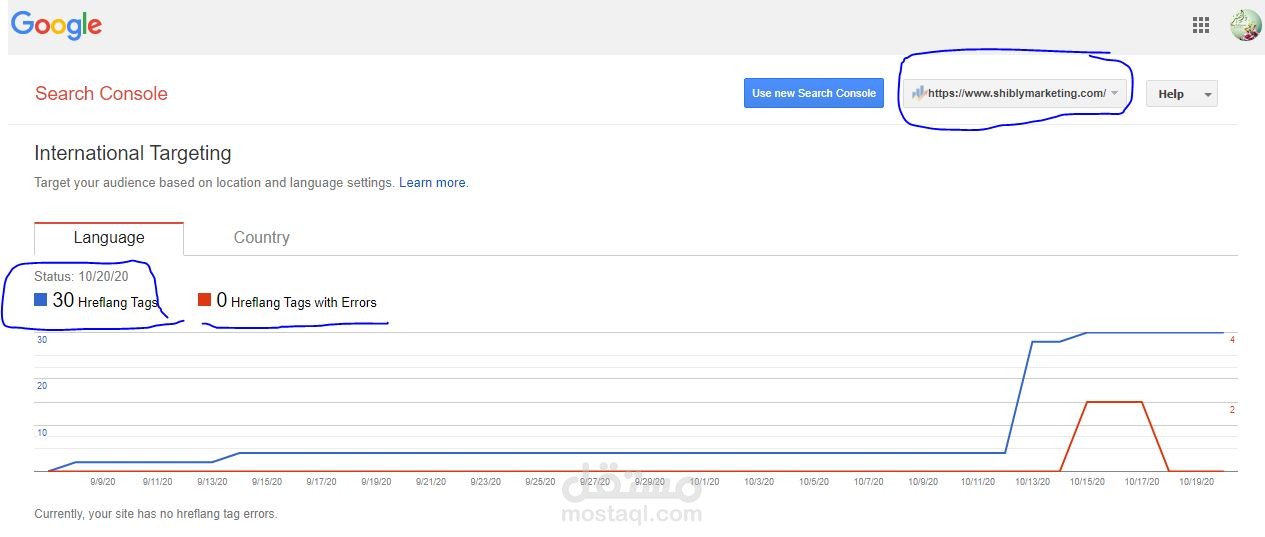Screen dimensions: 1265x537
Task: Click the Google account profile avatar
Action: click(1245, 25)
